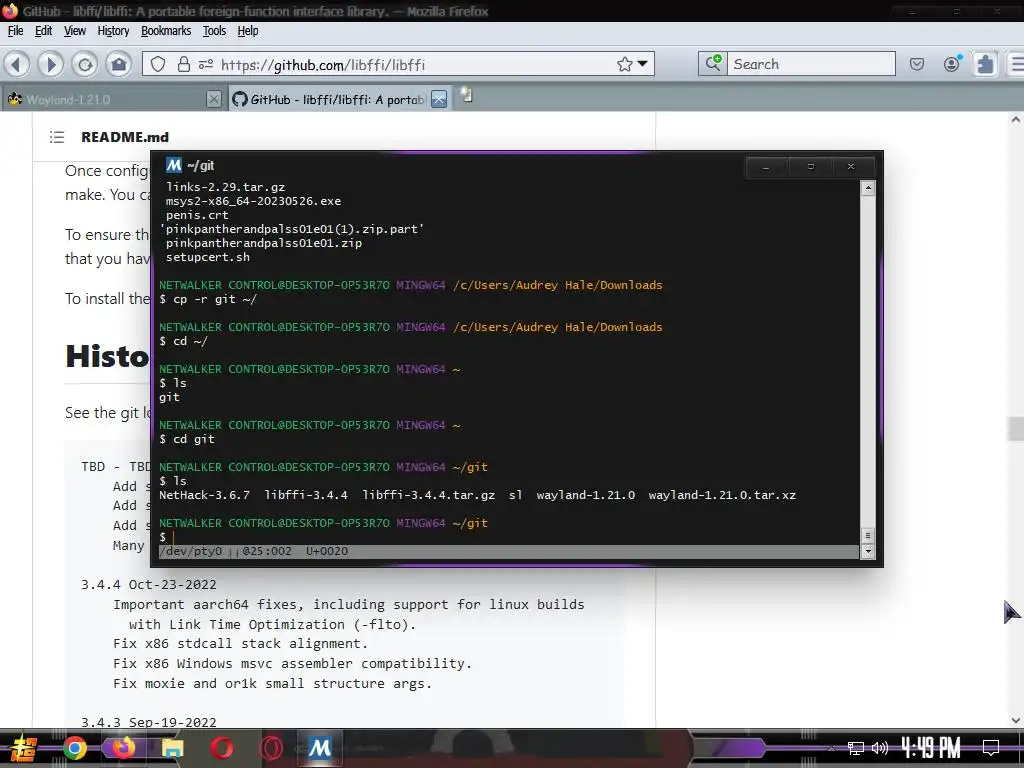Click the Firefox page scrollbar down arrow

pos(1016,720)
